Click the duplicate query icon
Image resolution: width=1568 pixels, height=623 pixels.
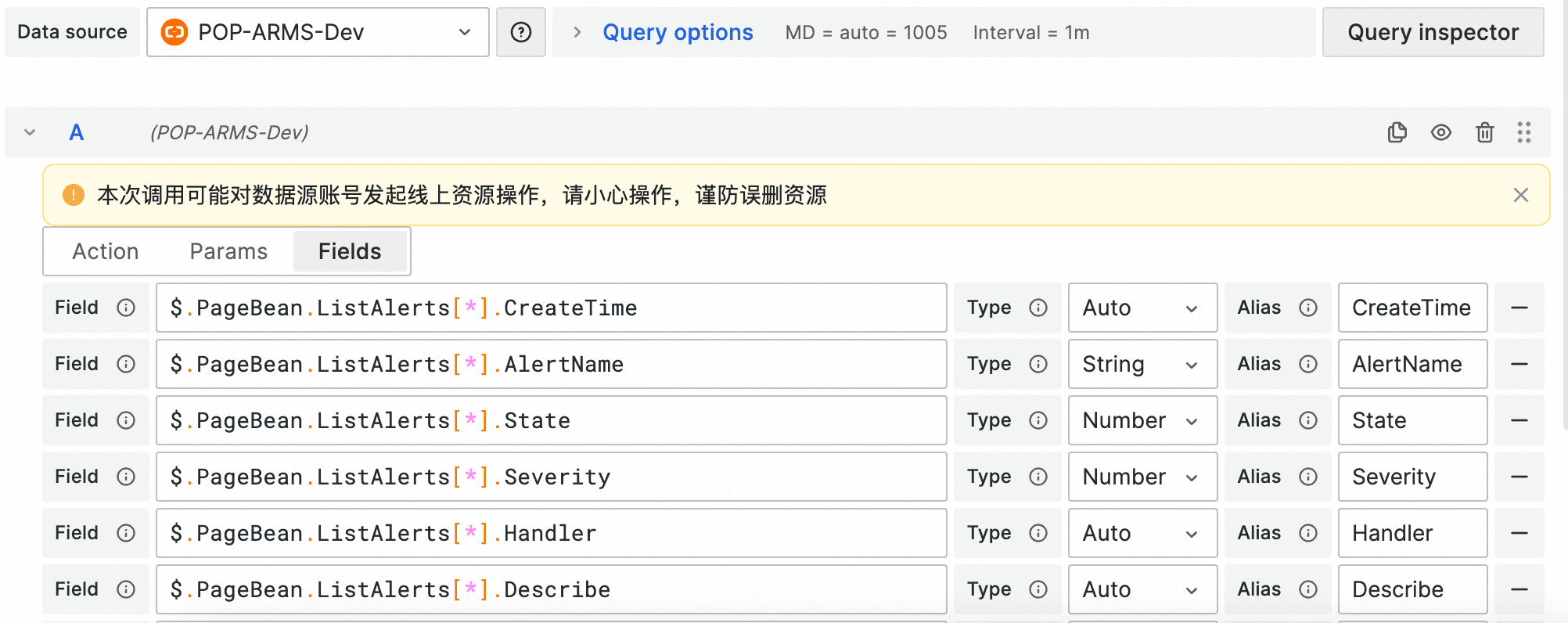pos(1397,132)
